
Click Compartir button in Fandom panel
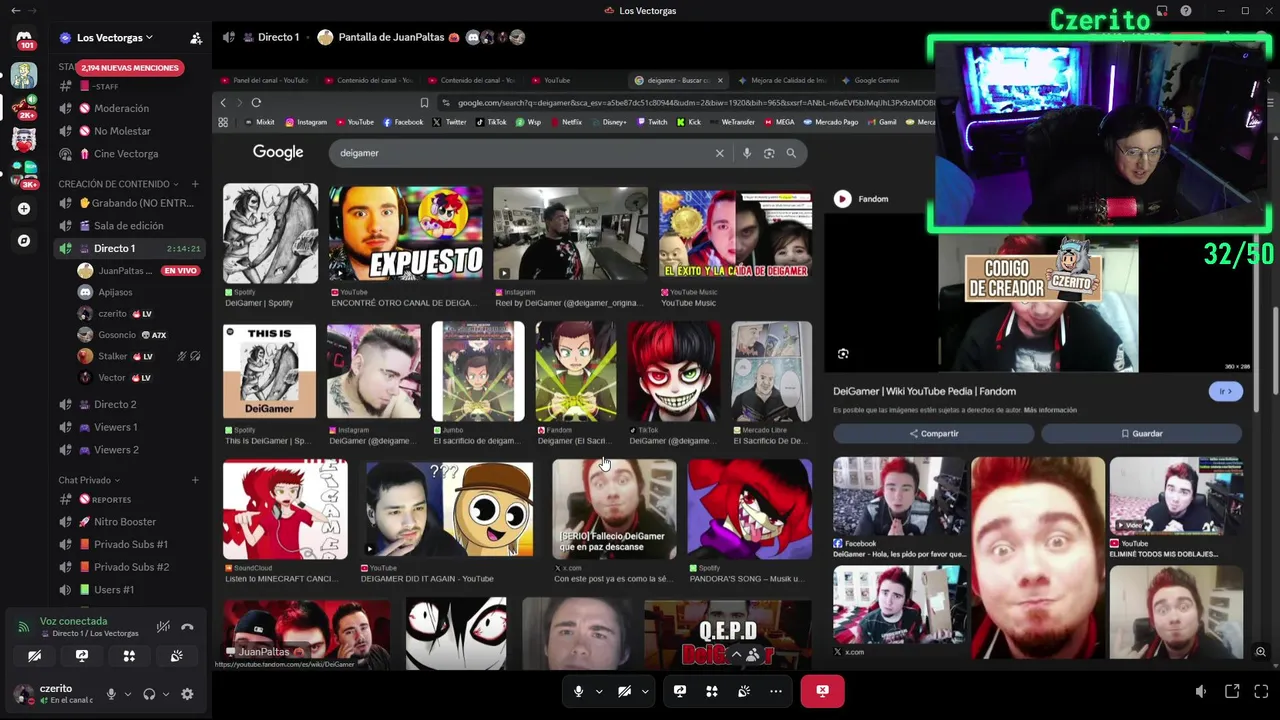pyautogui.click(x=934, y=434)
